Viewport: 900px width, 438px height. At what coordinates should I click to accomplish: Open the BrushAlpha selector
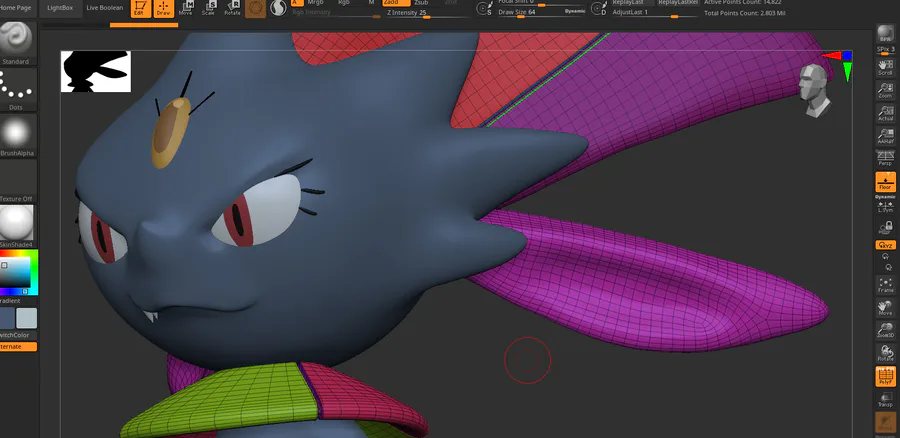(16, 135)
